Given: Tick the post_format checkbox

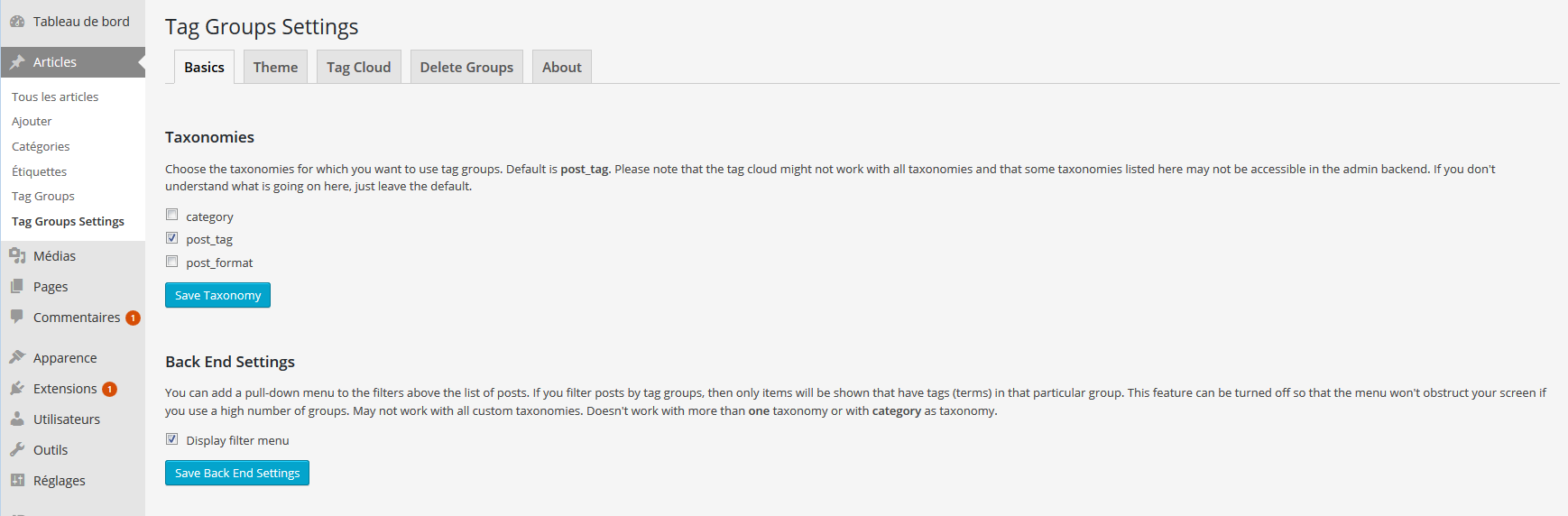Looking at the screenshot, I should pyautogui.click(x=171, y=262).
